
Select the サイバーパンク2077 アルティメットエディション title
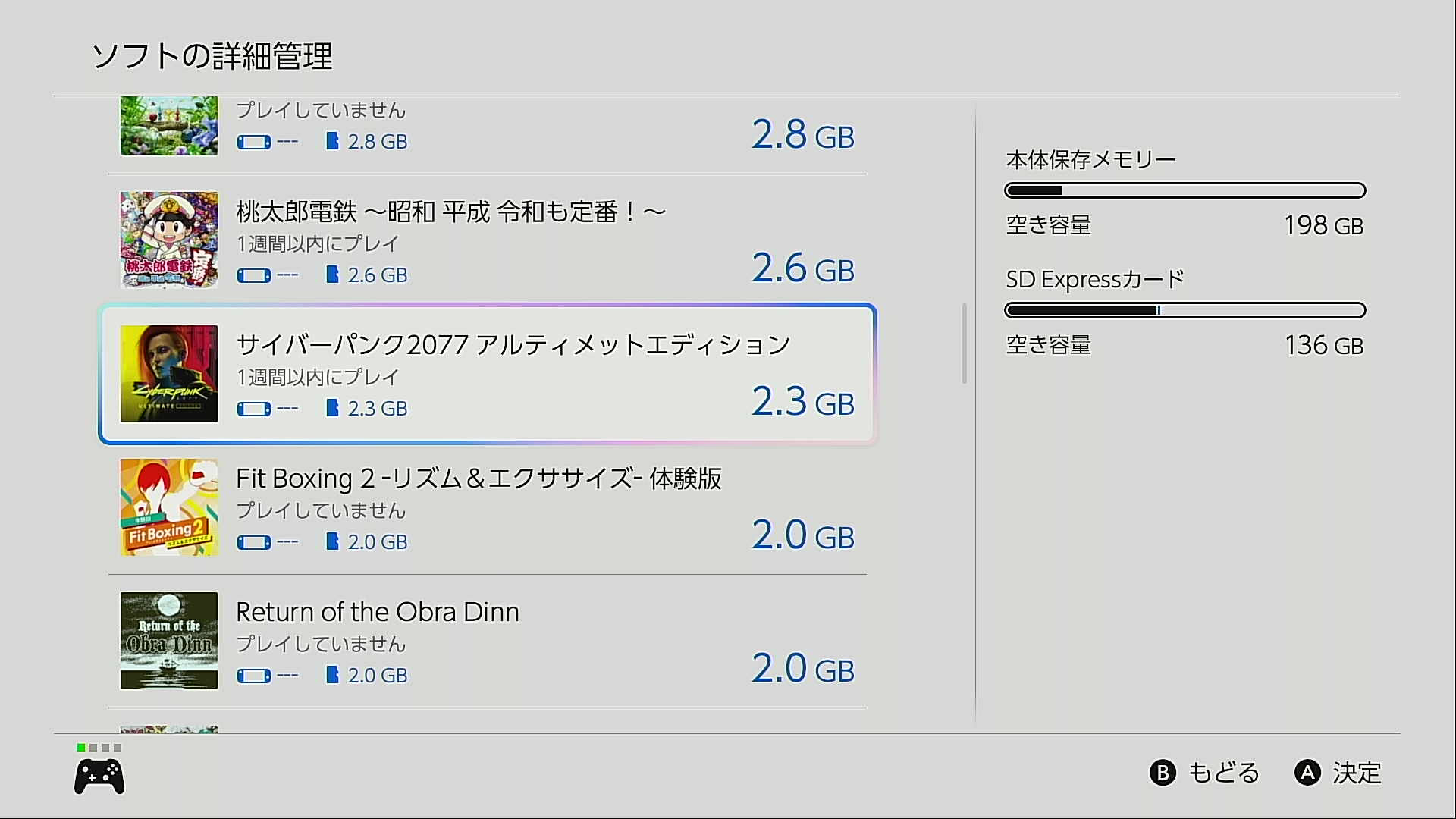[x=513, y=345]
